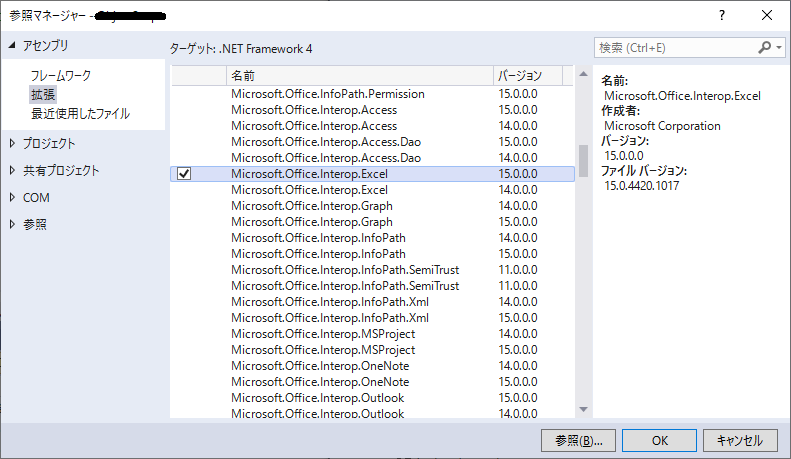Select フレームワーク under アセンブリ
Screen dimensions: 791x459
61,76
